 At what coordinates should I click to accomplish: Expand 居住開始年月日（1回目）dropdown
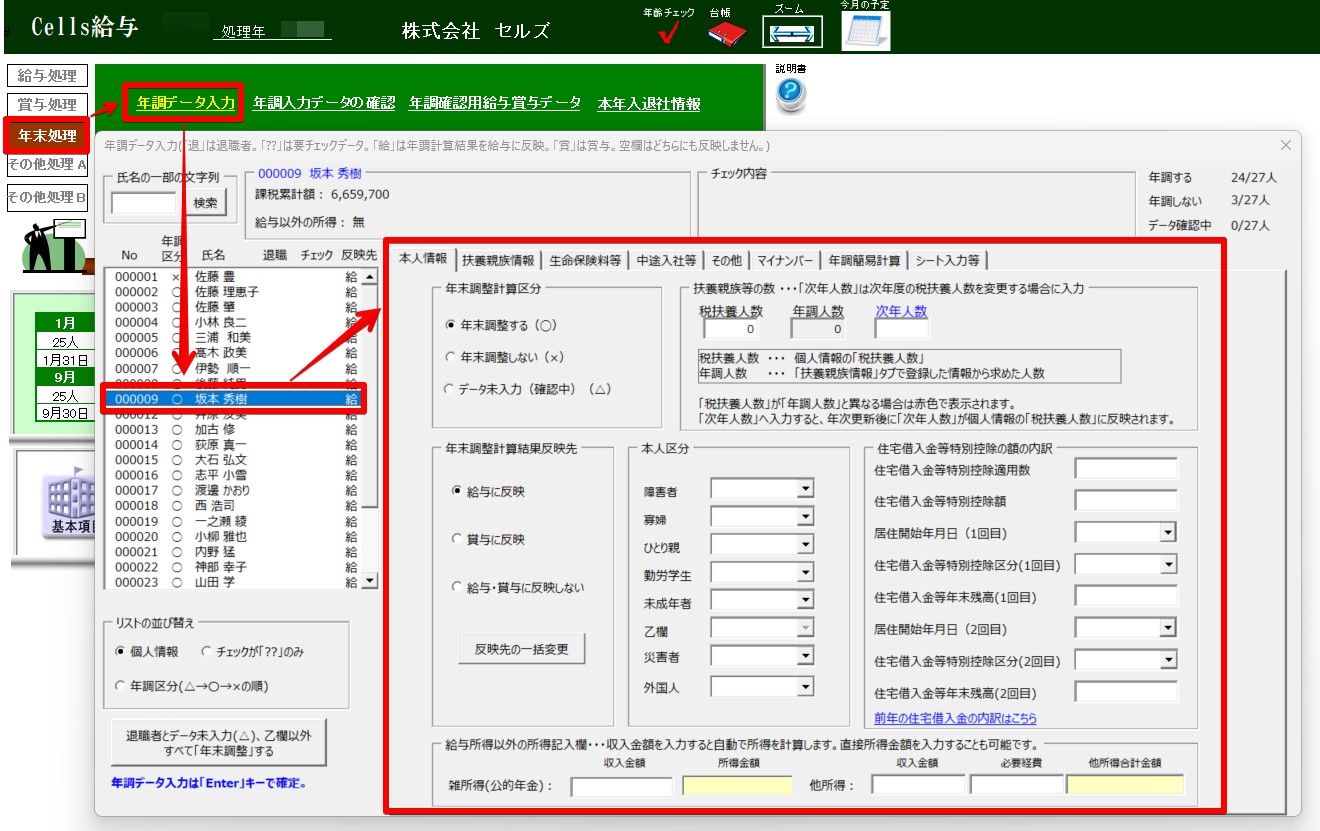click(1167, 533)
